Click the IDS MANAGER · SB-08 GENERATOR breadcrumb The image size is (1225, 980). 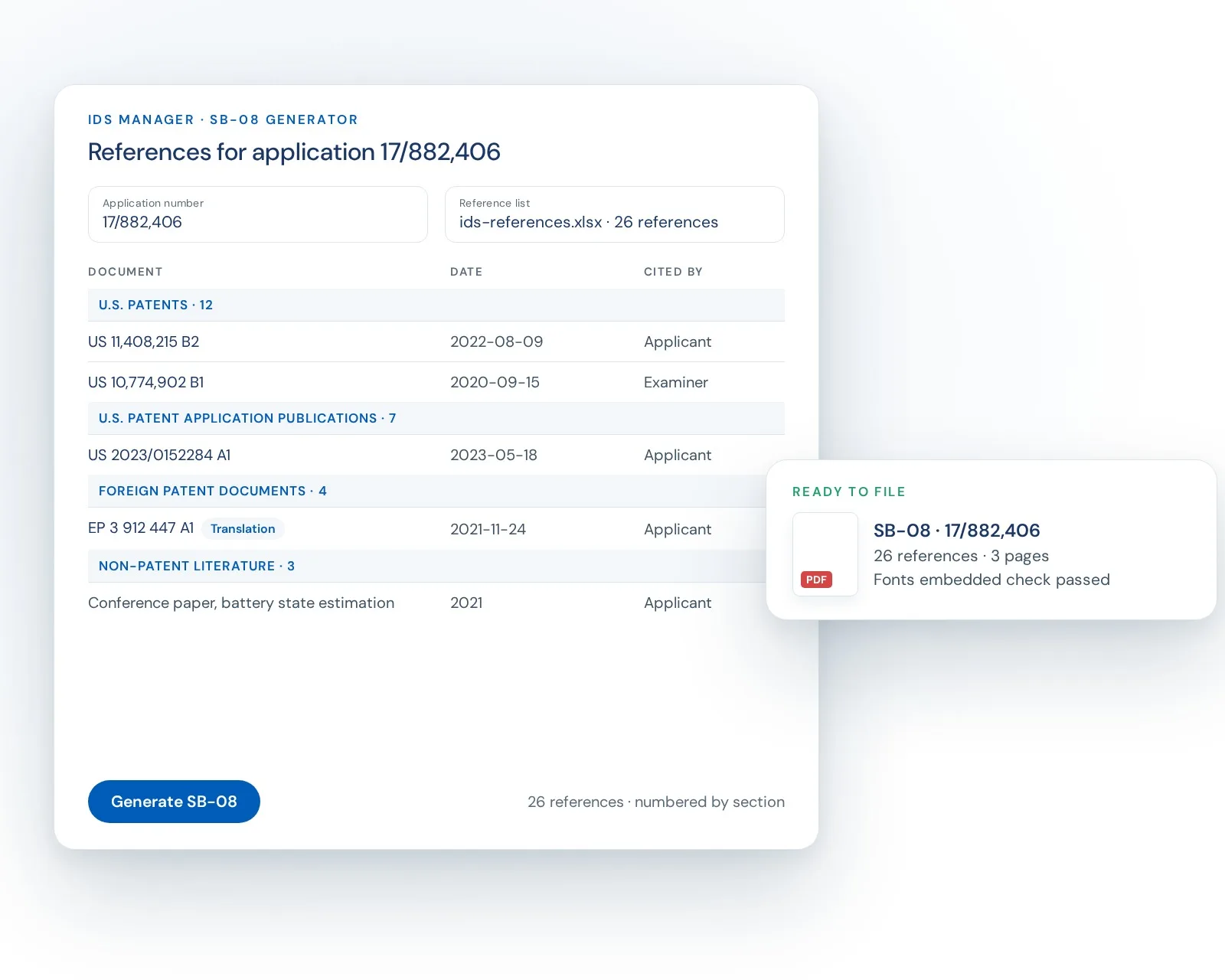point(223,119)
